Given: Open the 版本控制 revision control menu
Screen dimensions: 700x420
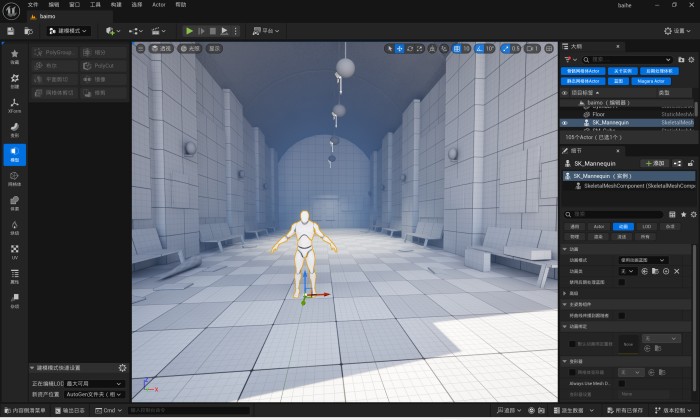Looking at the screenshot, I should pos(673,410).
